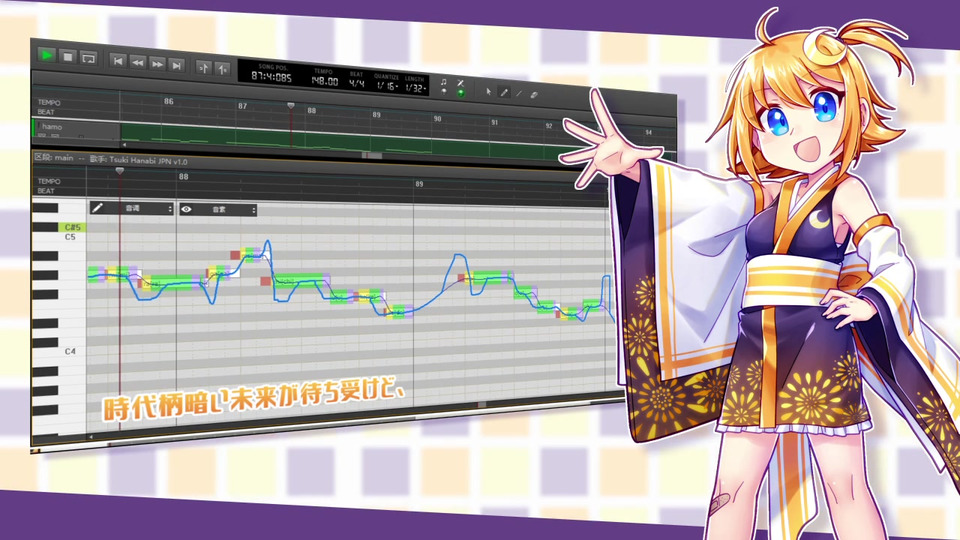Image resolution: width=960 pixels, height=540 pixels.
Task: Click the piano-roll bottom scroll-left arrow
Action: click(91, 437)
